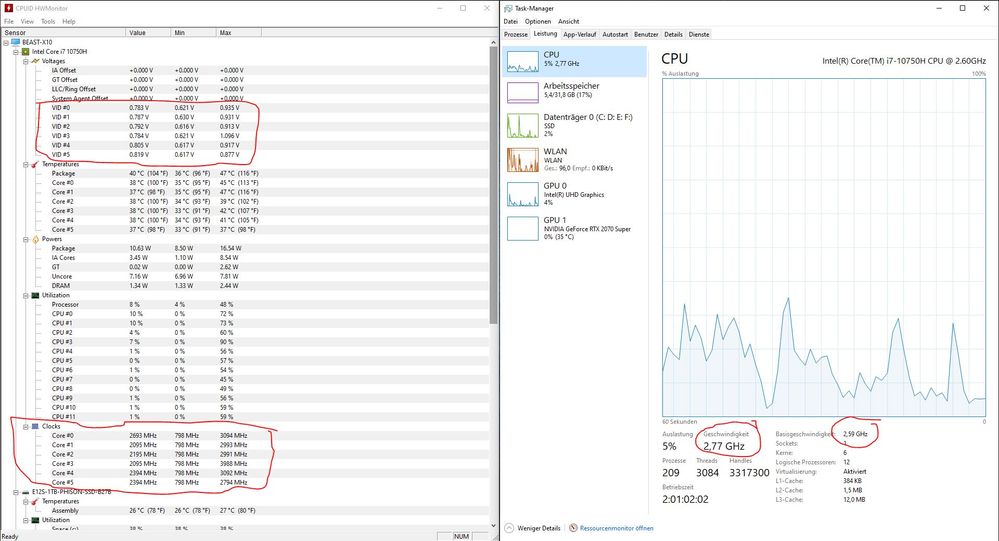Viewport: 999px width, 541px height.
Task: Select the GPU 0 Intel UHD Graphics thumbnail
Action: 522,194
